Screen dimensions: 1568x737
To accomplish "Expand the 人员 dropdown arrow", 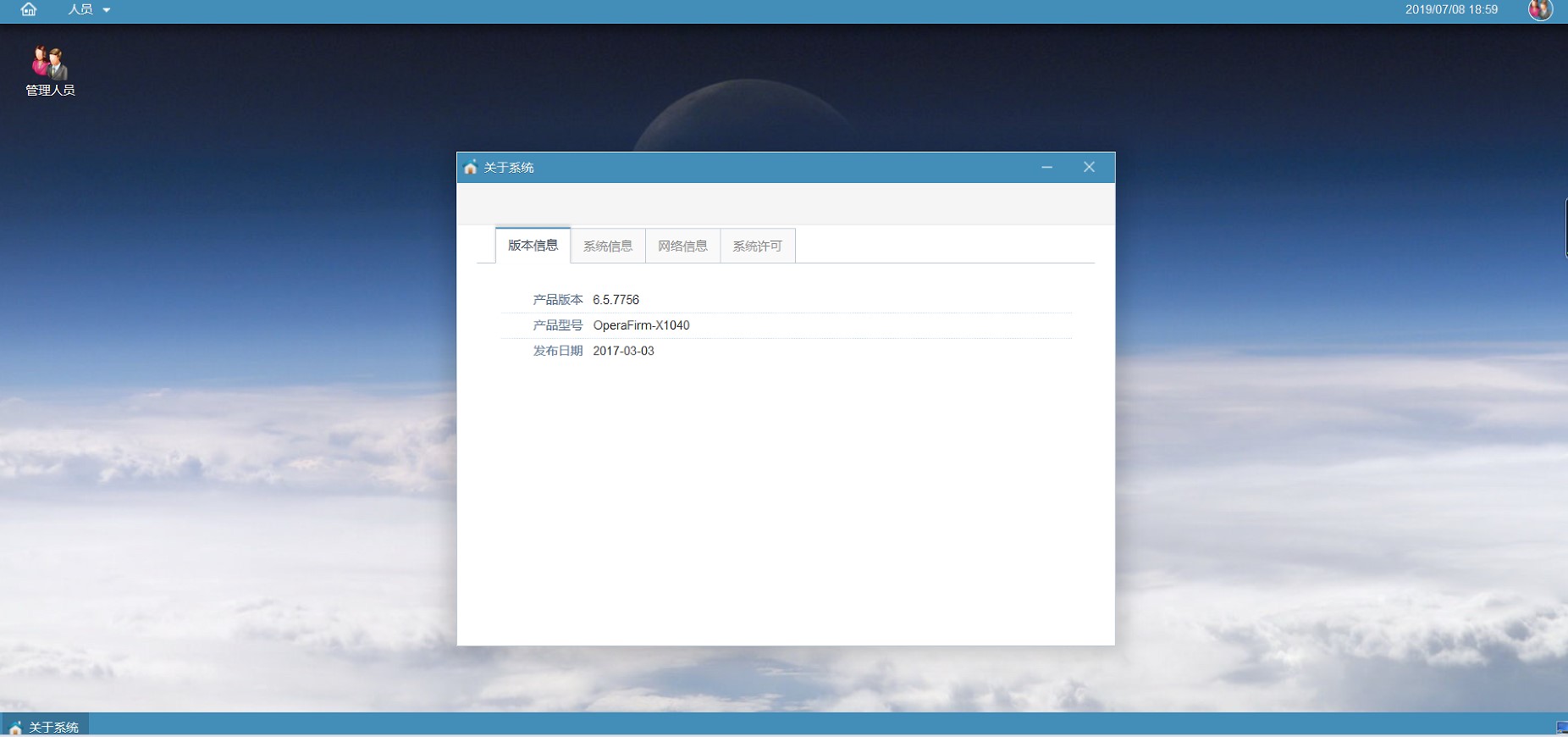I will (x=107, y=10).
